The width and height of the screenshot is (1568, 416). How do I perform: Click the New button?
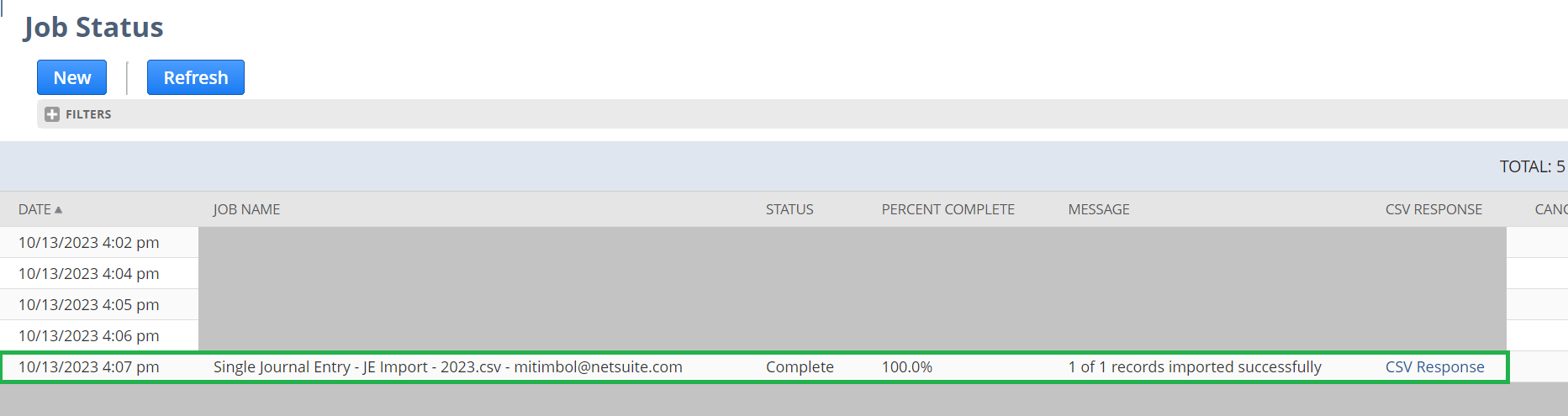[71, 77]
